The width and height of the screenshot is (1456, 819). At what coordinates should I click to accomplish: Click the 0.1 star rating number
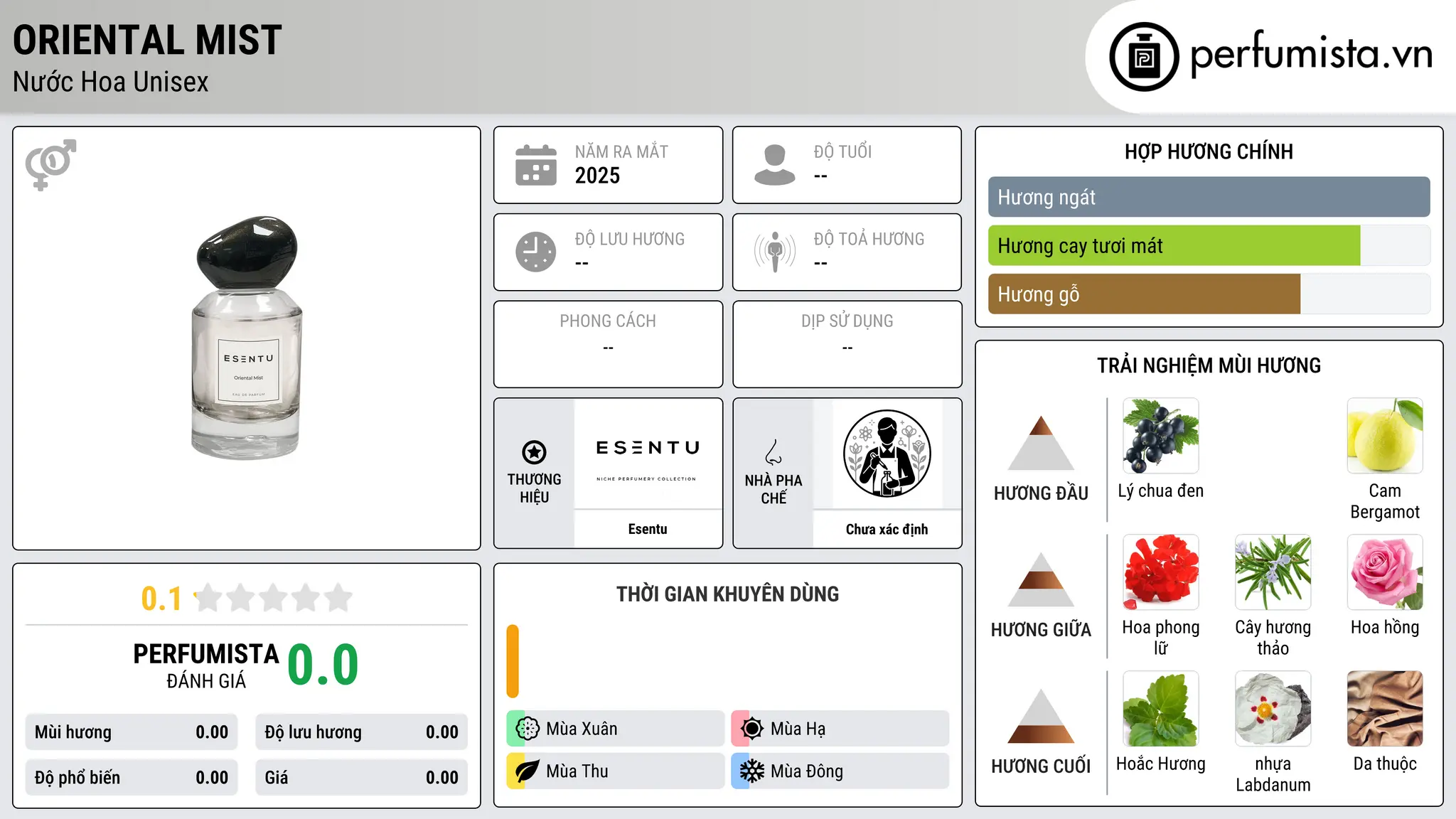(161, 599)
